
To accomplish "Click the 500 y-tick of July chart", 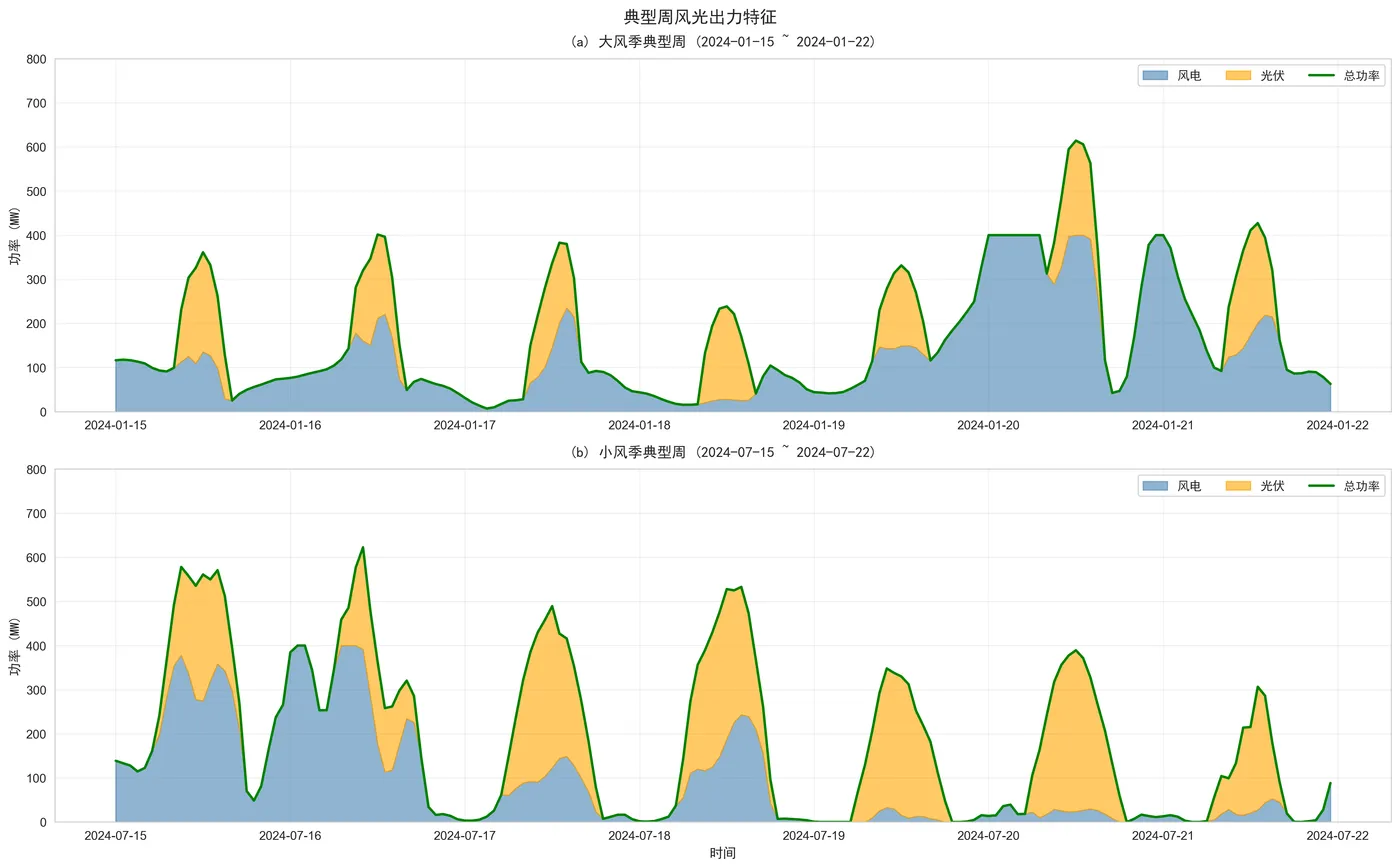I will 35,602.
